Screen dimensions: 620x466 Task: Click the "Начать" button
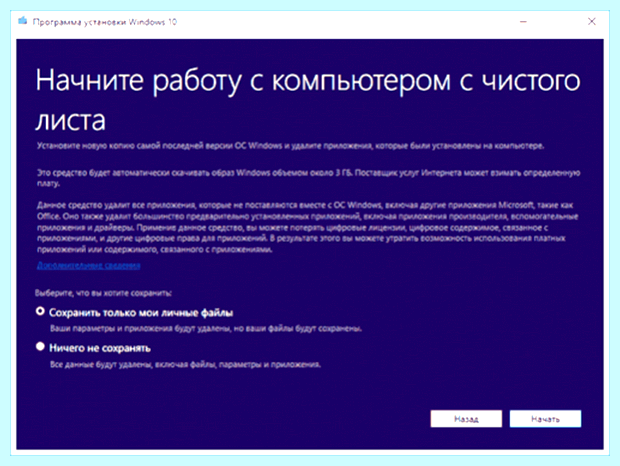coord(545,419)
